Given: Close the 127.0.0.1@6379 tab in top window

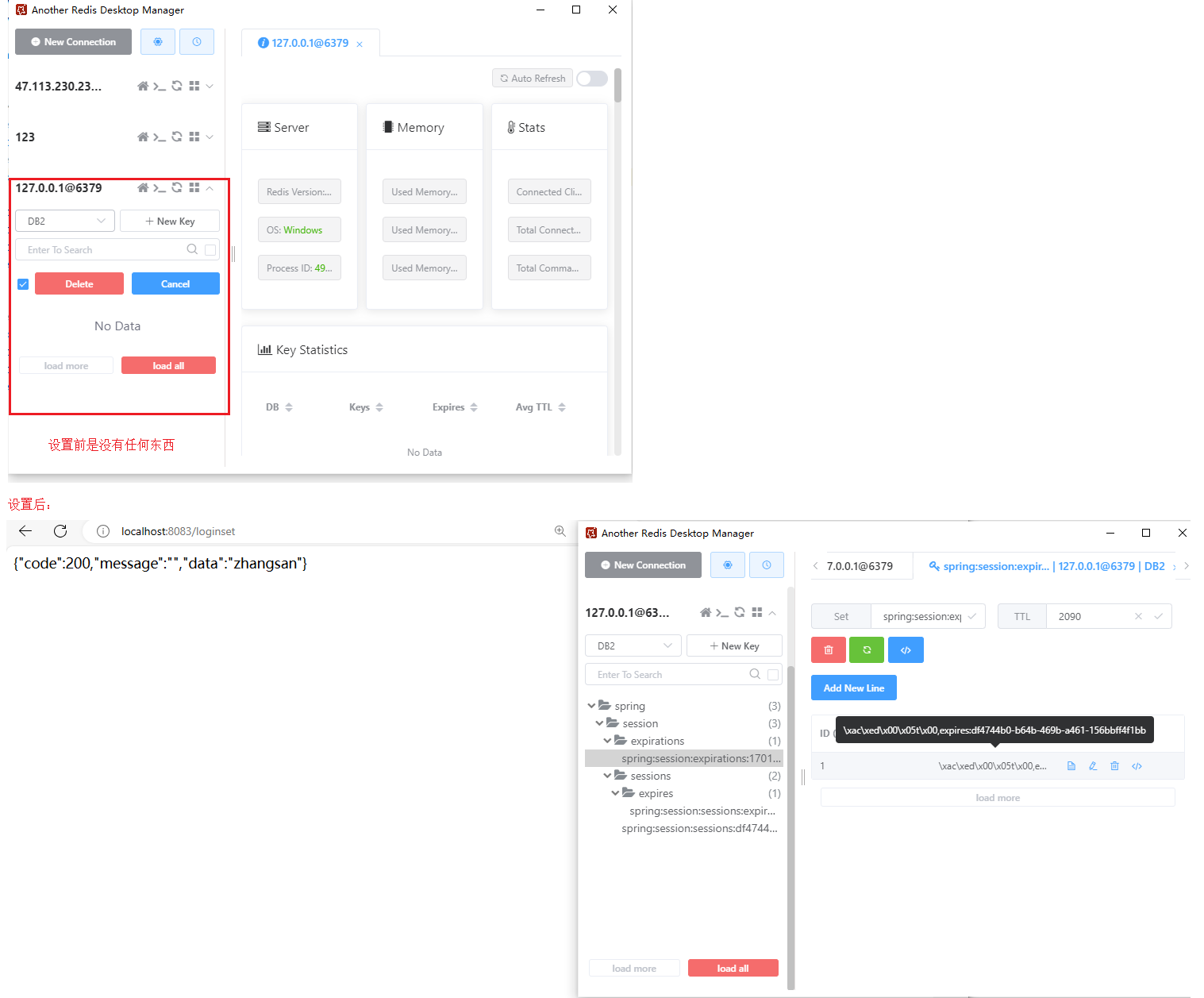Looking at the screenshot, I should [x=360, y=44].
